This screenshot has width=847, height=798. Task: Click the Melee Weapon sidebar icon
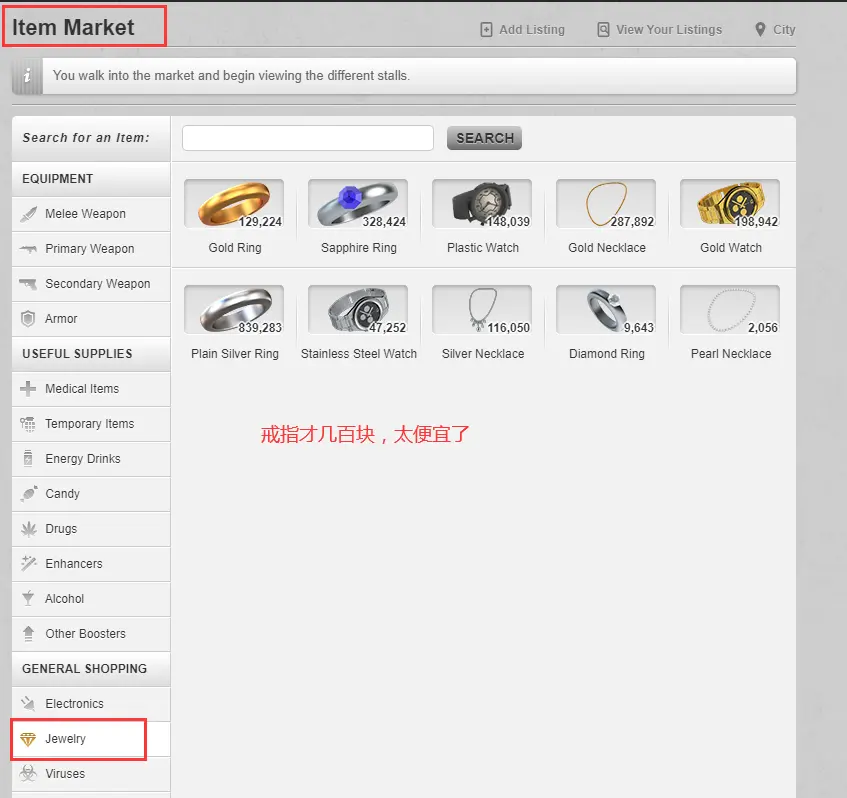tap(28, 214)
